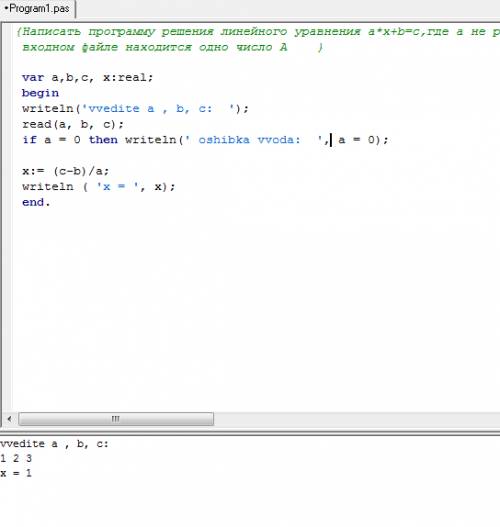Select the Program1.pas tab
The width and height of the screenshot is (500, 527).
tap(38, 8)
